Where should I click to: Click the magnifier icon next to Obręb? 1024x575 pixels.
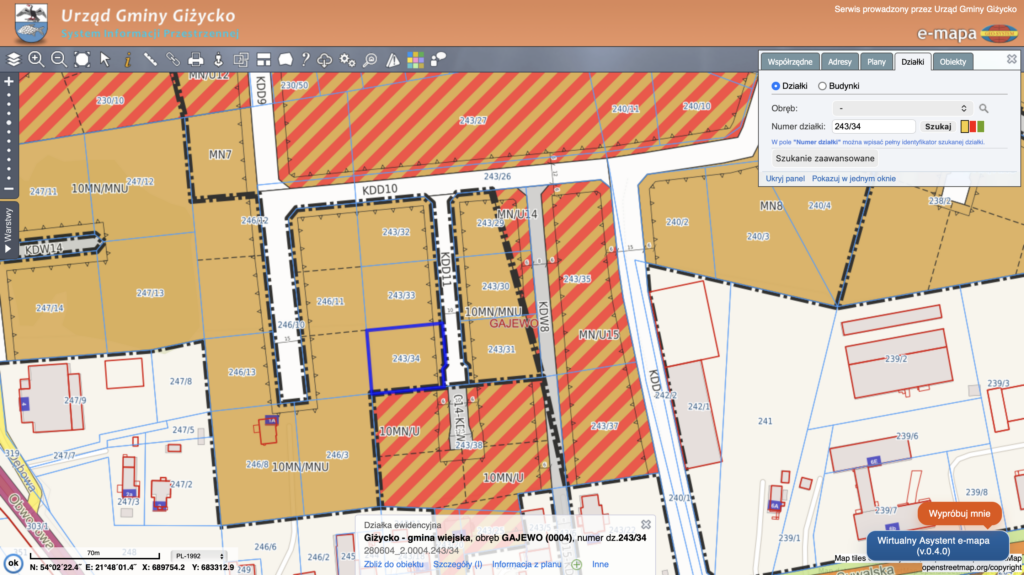coord(984,108)
